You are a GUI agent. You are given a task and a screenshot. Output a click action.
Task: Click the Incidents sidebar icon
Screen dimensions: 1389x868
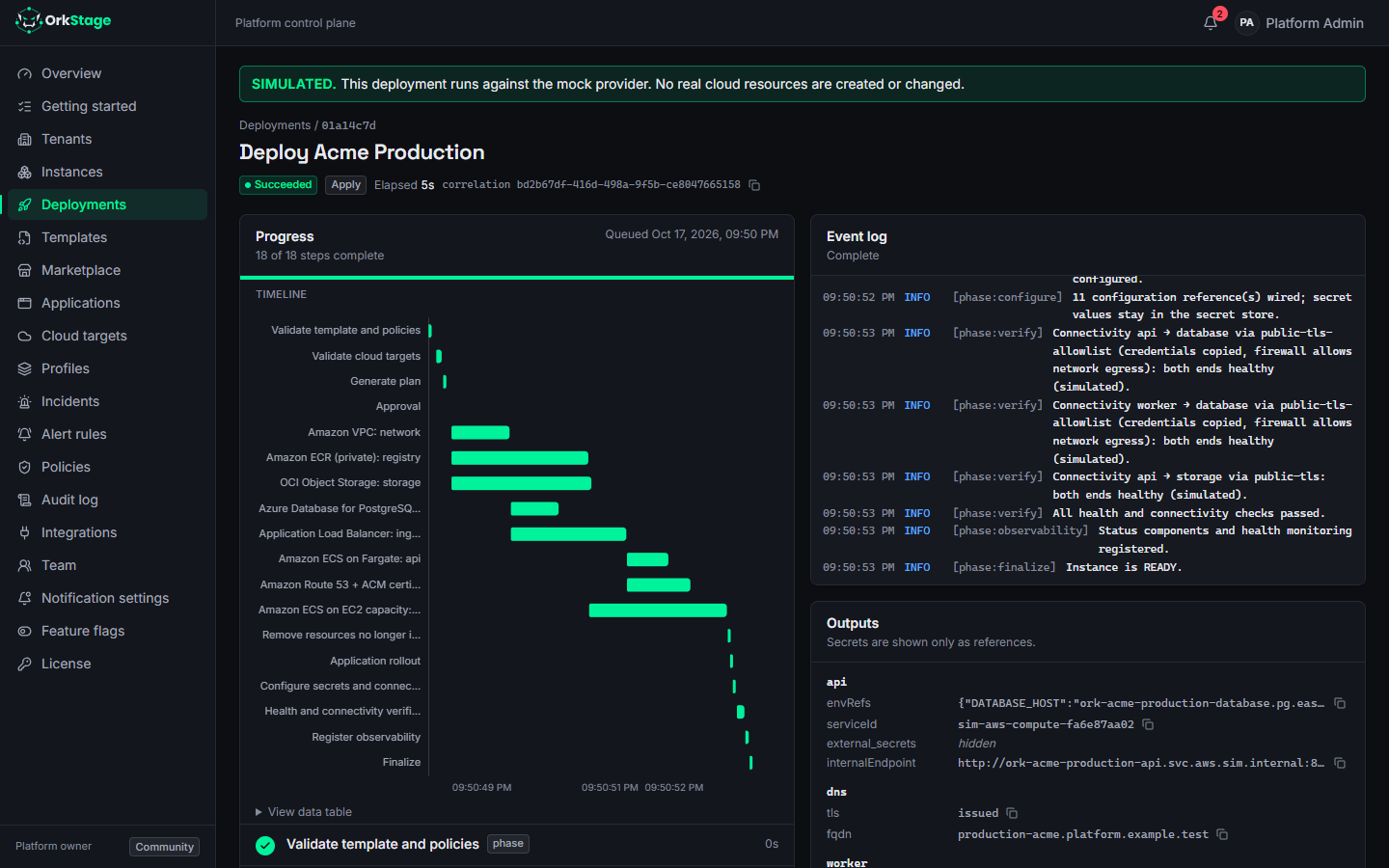coord(25,401)
